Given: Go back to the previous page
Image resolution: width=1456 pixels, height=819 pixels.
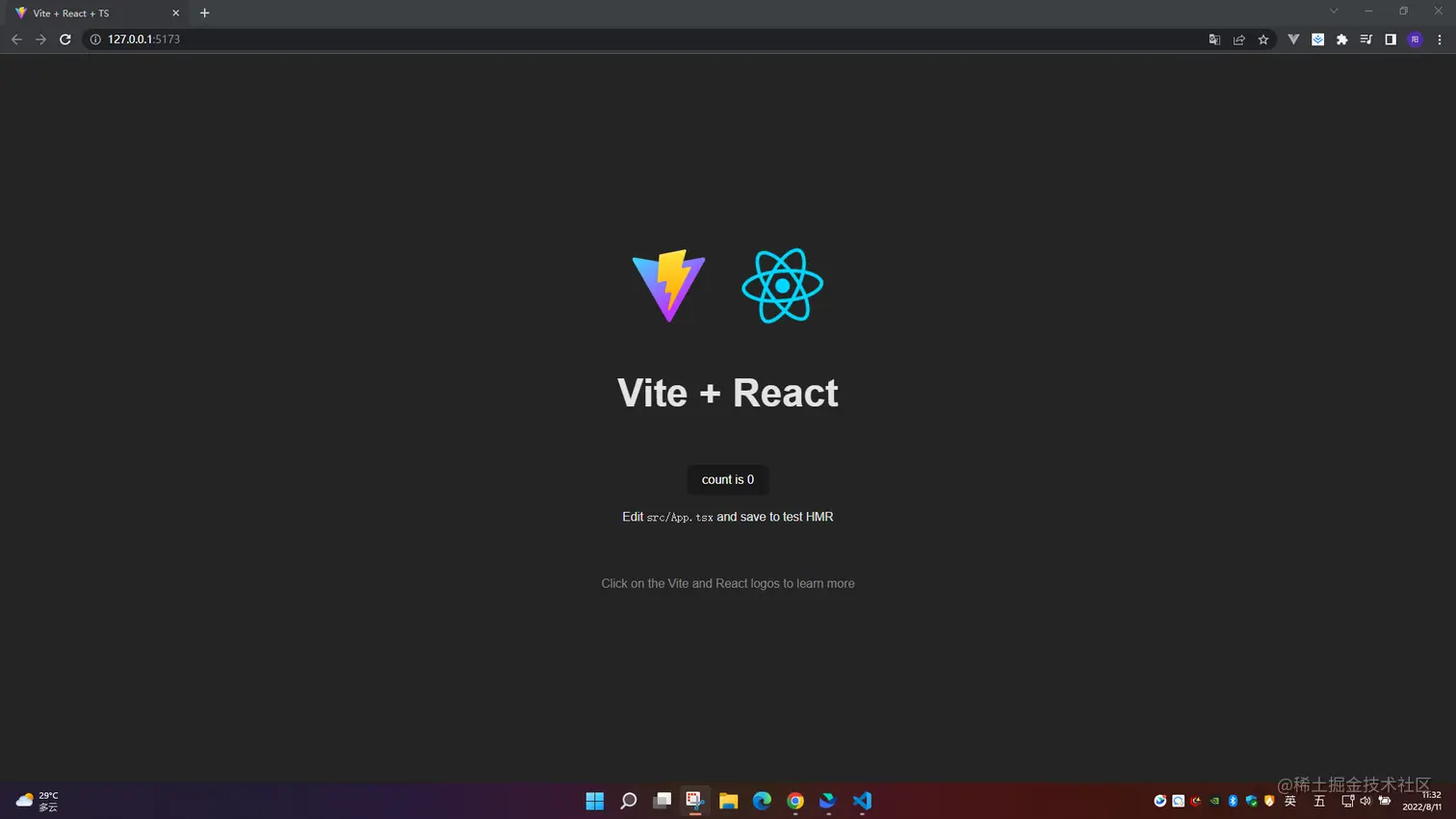Looking at the screenshot, I should [16, 39].
